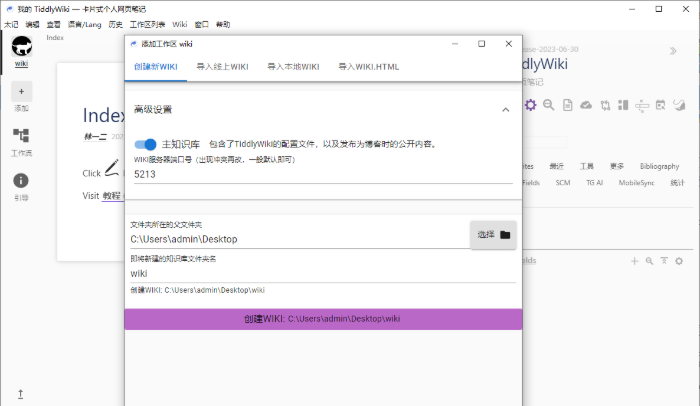Open the 编辑 menu in menu bar
This screenshot has width=700, height=406.
[x=32, y=25]
